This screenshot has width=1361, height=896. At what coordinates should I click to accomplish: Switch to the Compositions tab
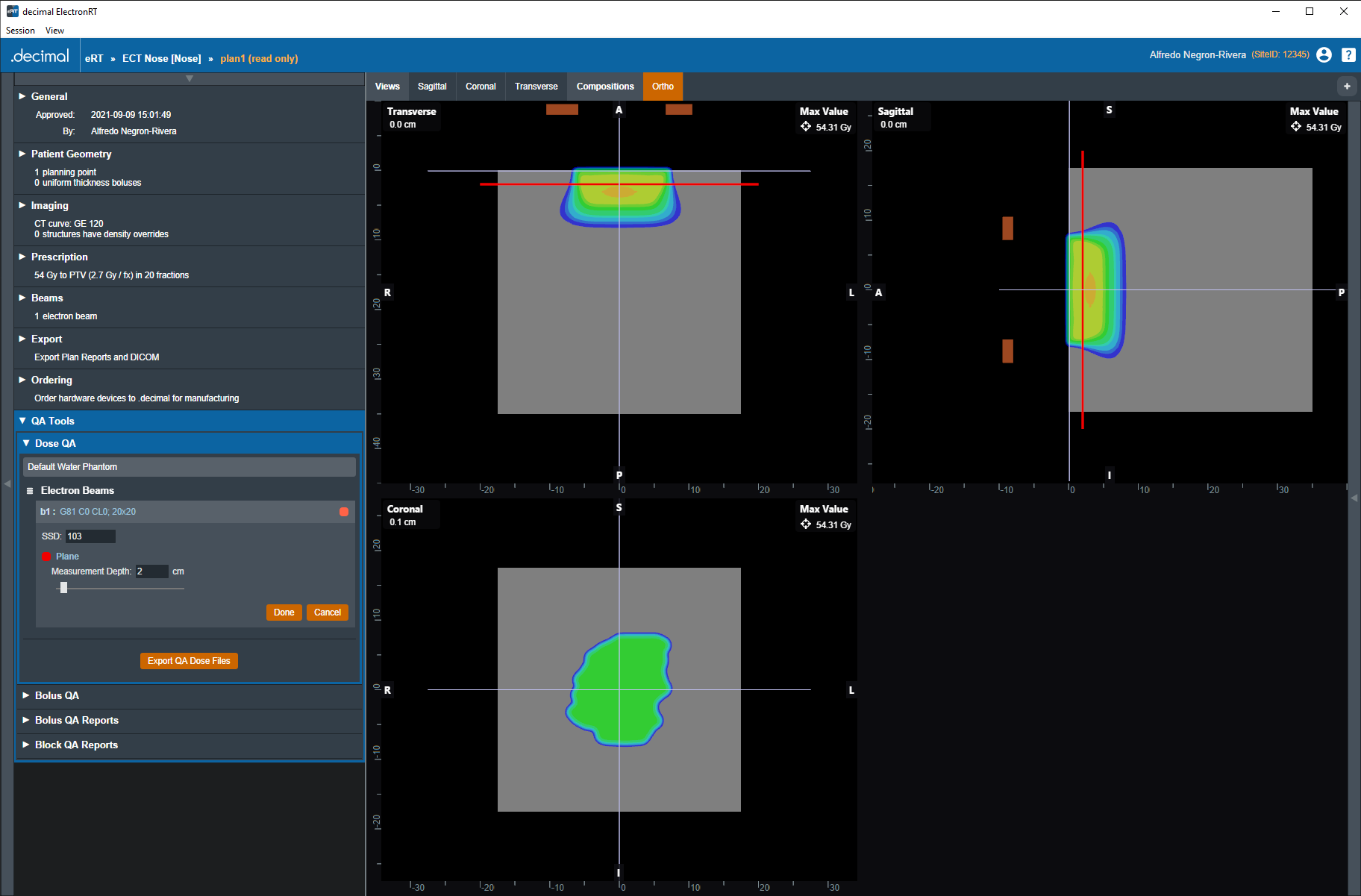604,87
